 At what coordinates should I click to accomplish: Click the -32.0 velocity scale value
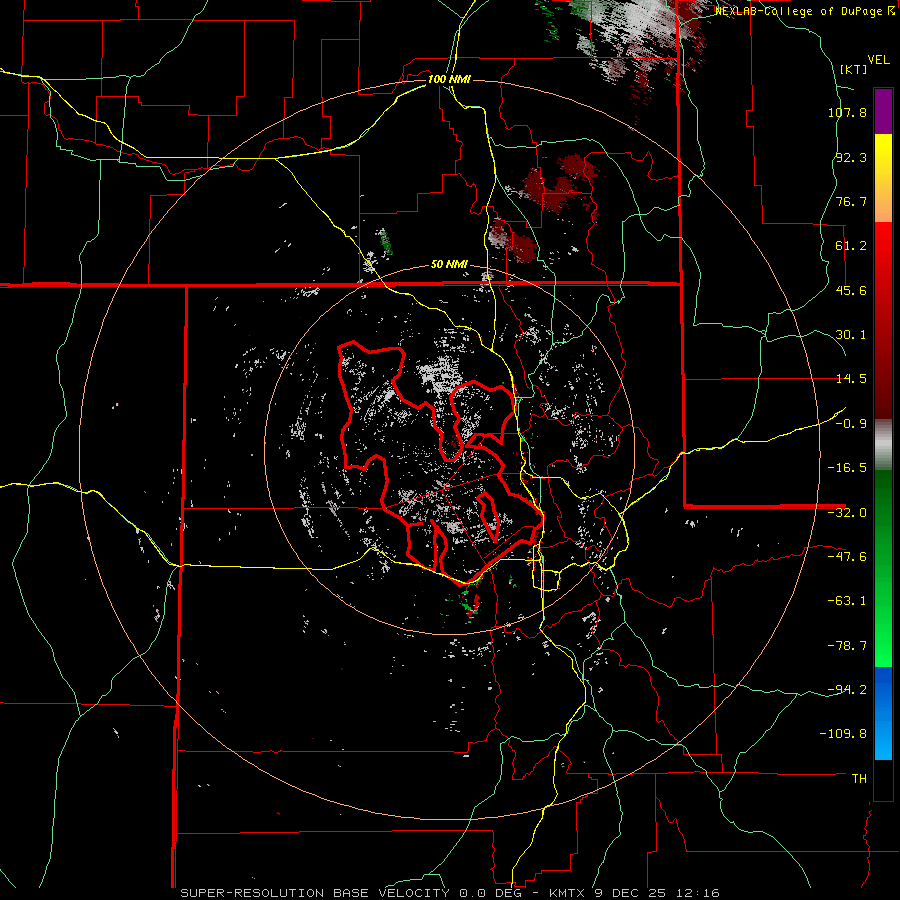847,513
